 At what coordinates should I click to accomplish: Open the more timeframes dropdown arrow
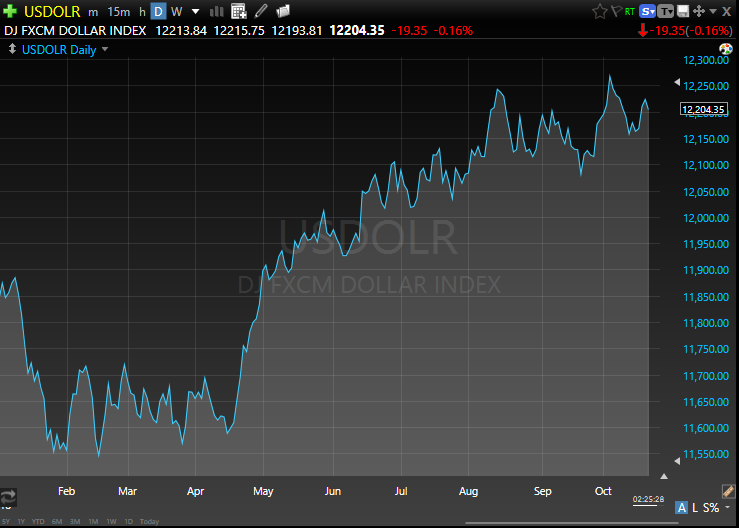coord(195,11)
